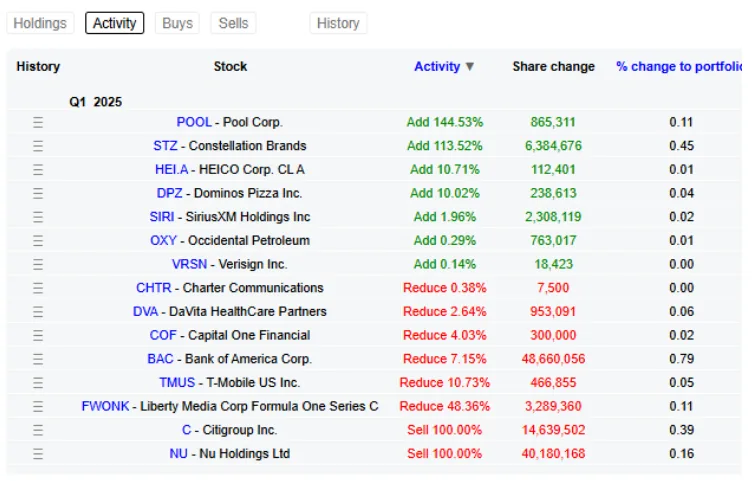Open the POOL ticker link
752x481 pixels.
[194, 122]
